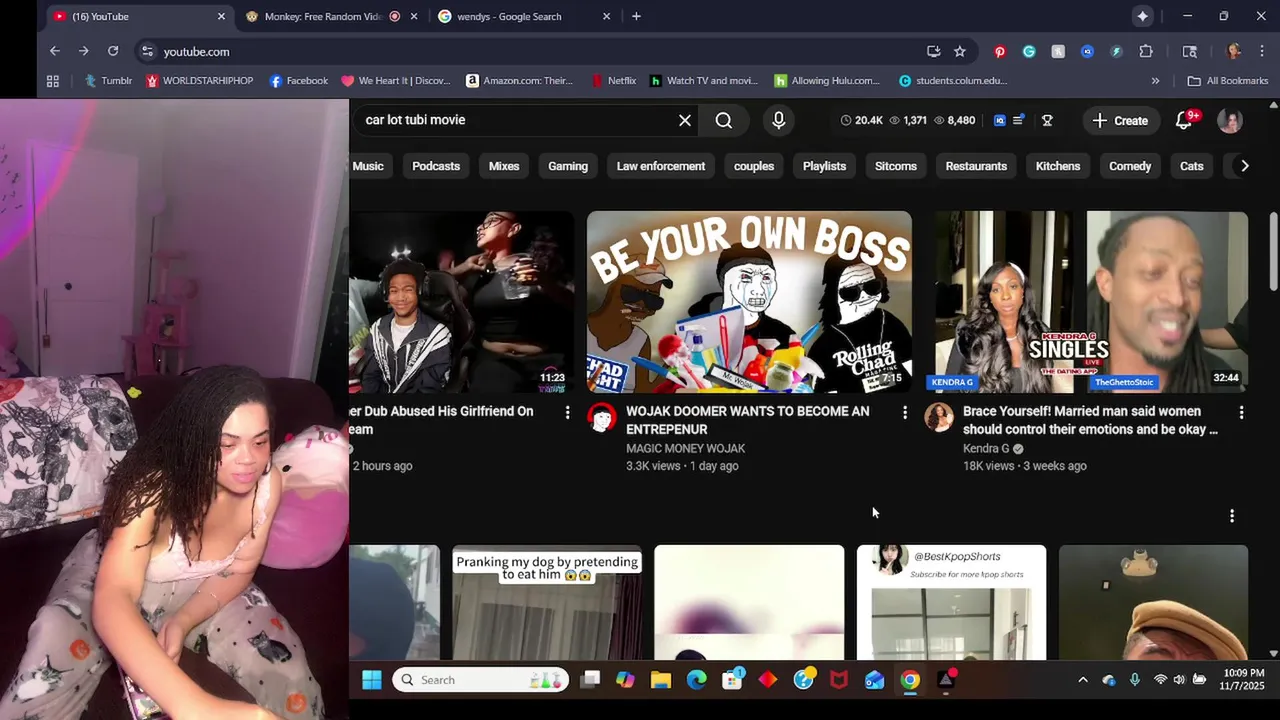Click the install app icon in address bar
1280x720 pixels.
[x=933, y=51]
